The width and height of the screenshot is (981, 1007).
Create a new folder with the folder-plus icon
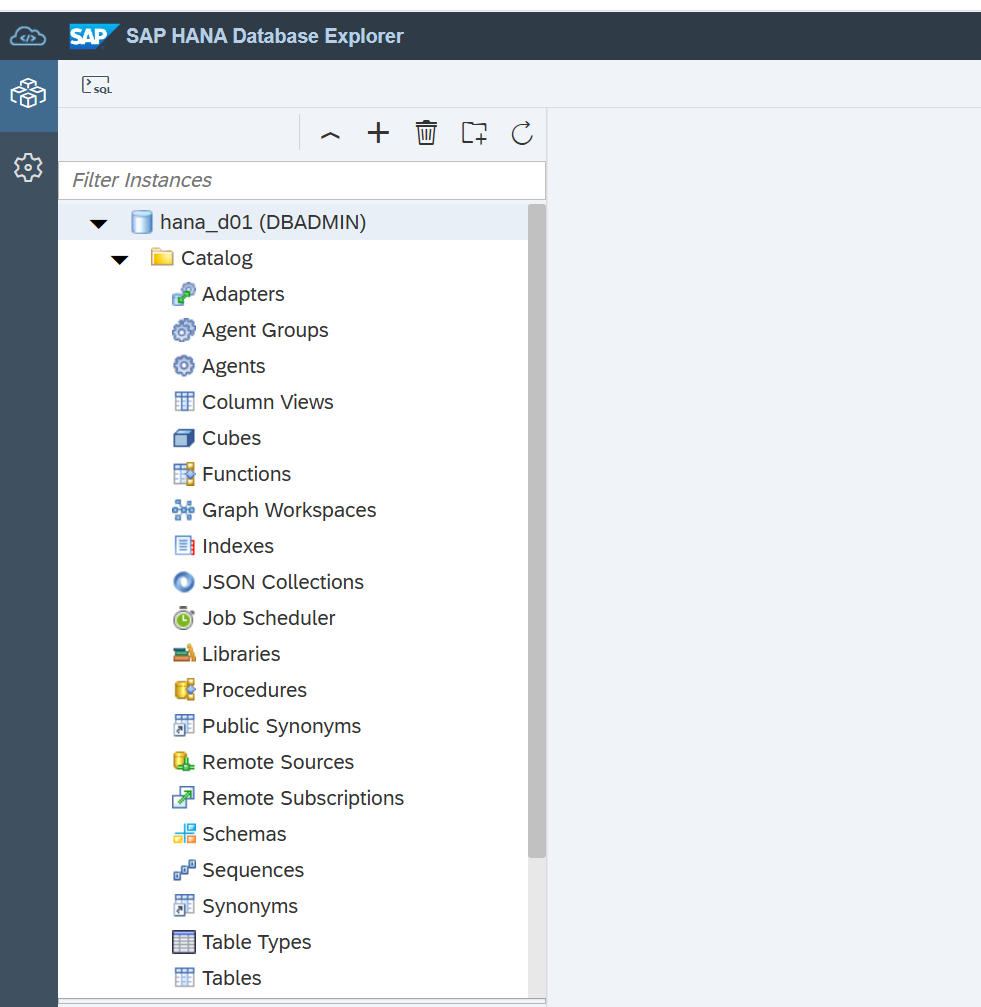[x=474, y=133]
